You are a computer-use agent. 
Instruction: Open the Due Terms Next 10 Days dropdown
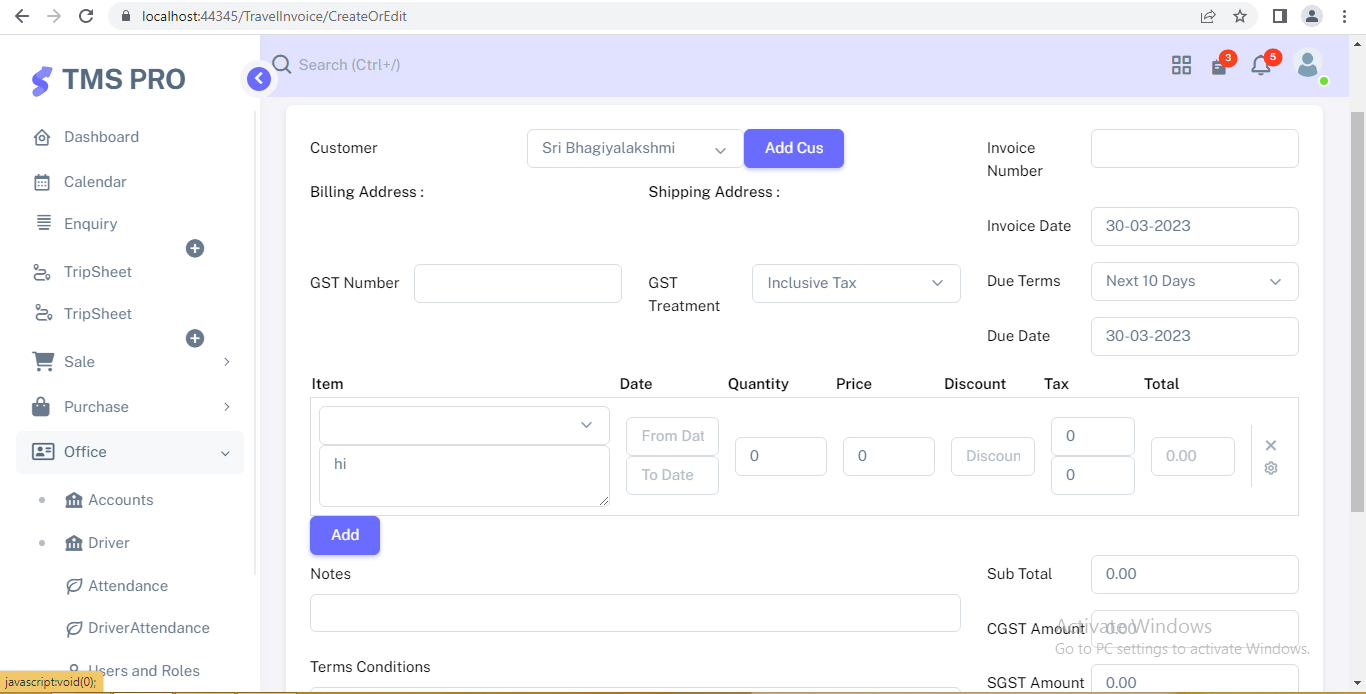coord(1194,281)
